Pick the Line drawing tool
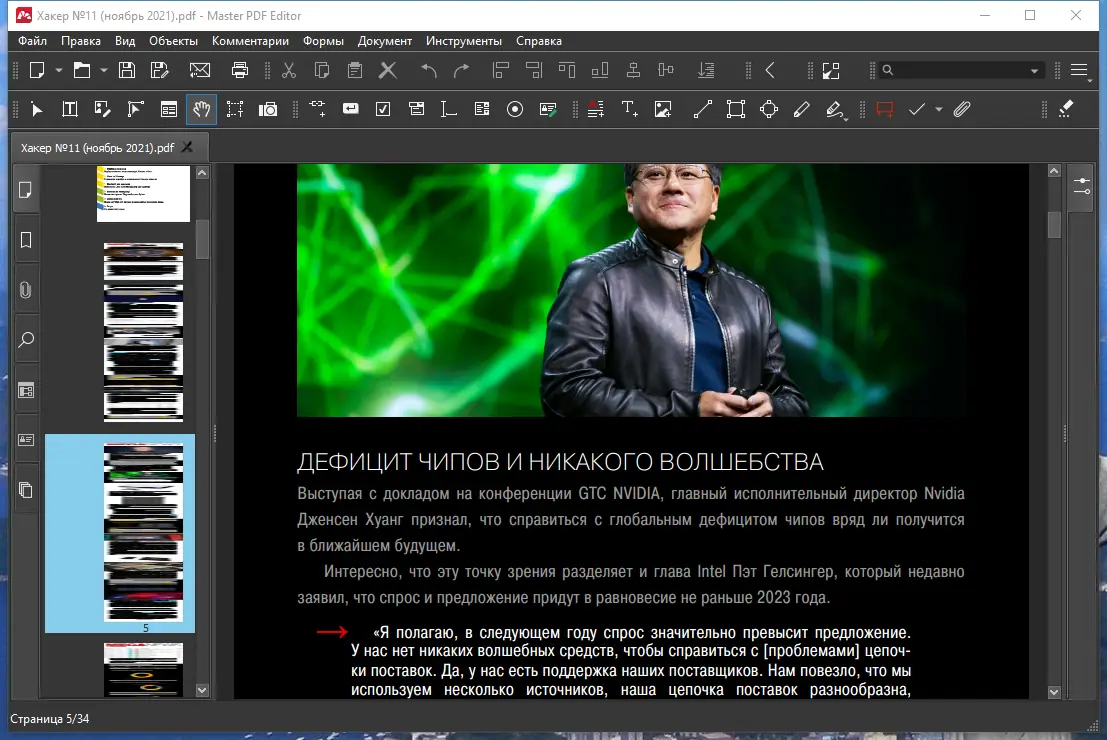The width and height of the screenshot is (1107, 740). (x=703, y=109)
